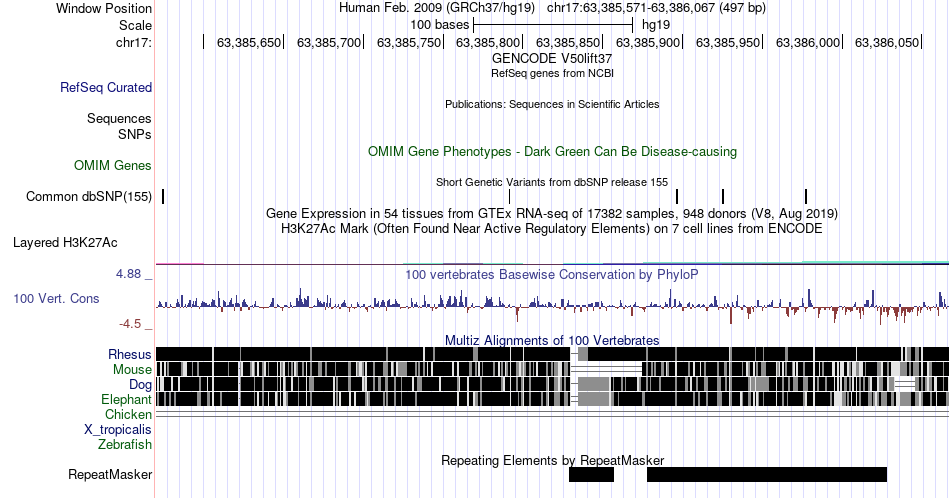Click the RefSeq Curated track label
Image resolution: width=950 pixels, height=498 pixels.
105,87
